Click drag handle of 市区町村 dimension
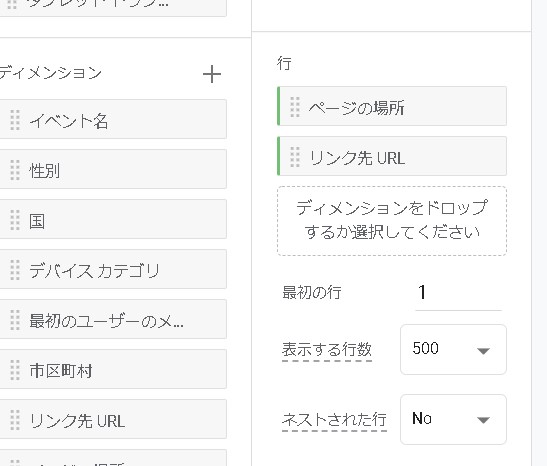This screenshot has height=466, width=547. (x=15, y=370)
